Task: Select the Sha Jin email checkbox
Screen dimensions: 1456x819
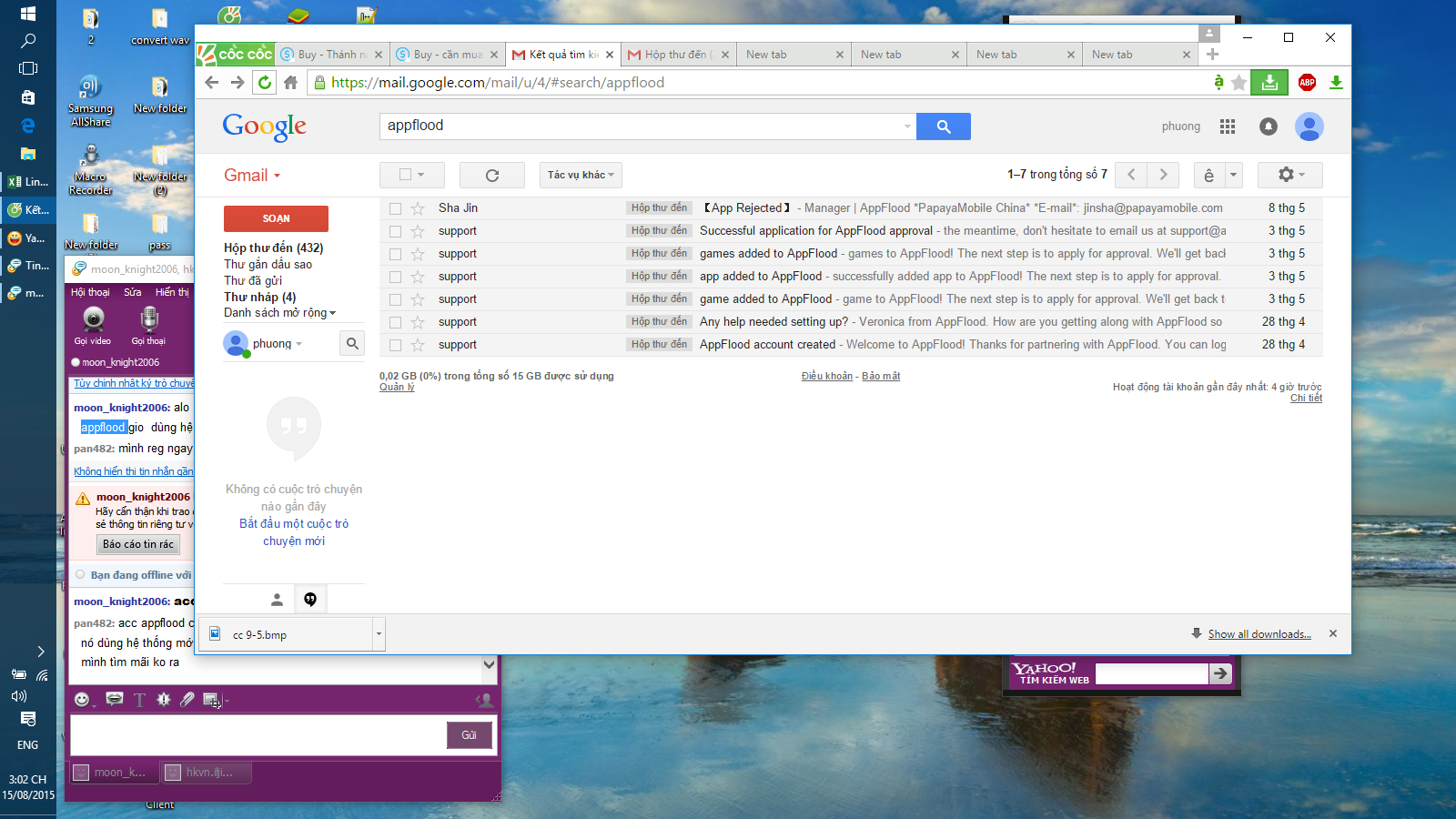Action: 395,208
